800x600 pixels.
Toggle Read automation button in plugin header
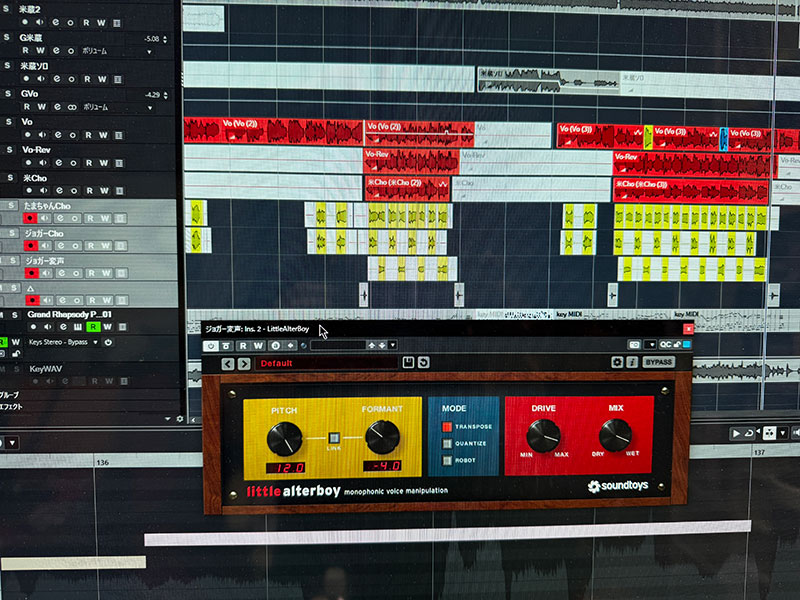(x=243, y=345)
